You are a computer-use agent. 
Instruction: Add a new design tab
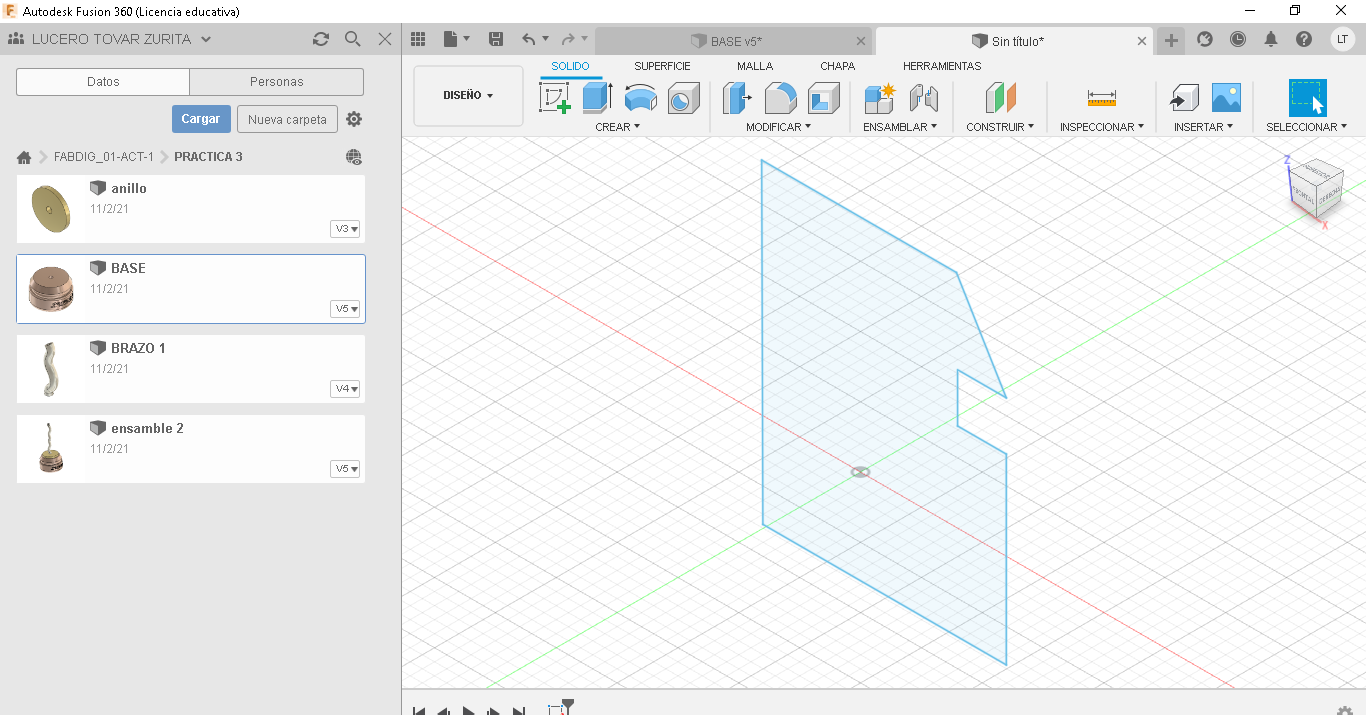(1171, 40)
